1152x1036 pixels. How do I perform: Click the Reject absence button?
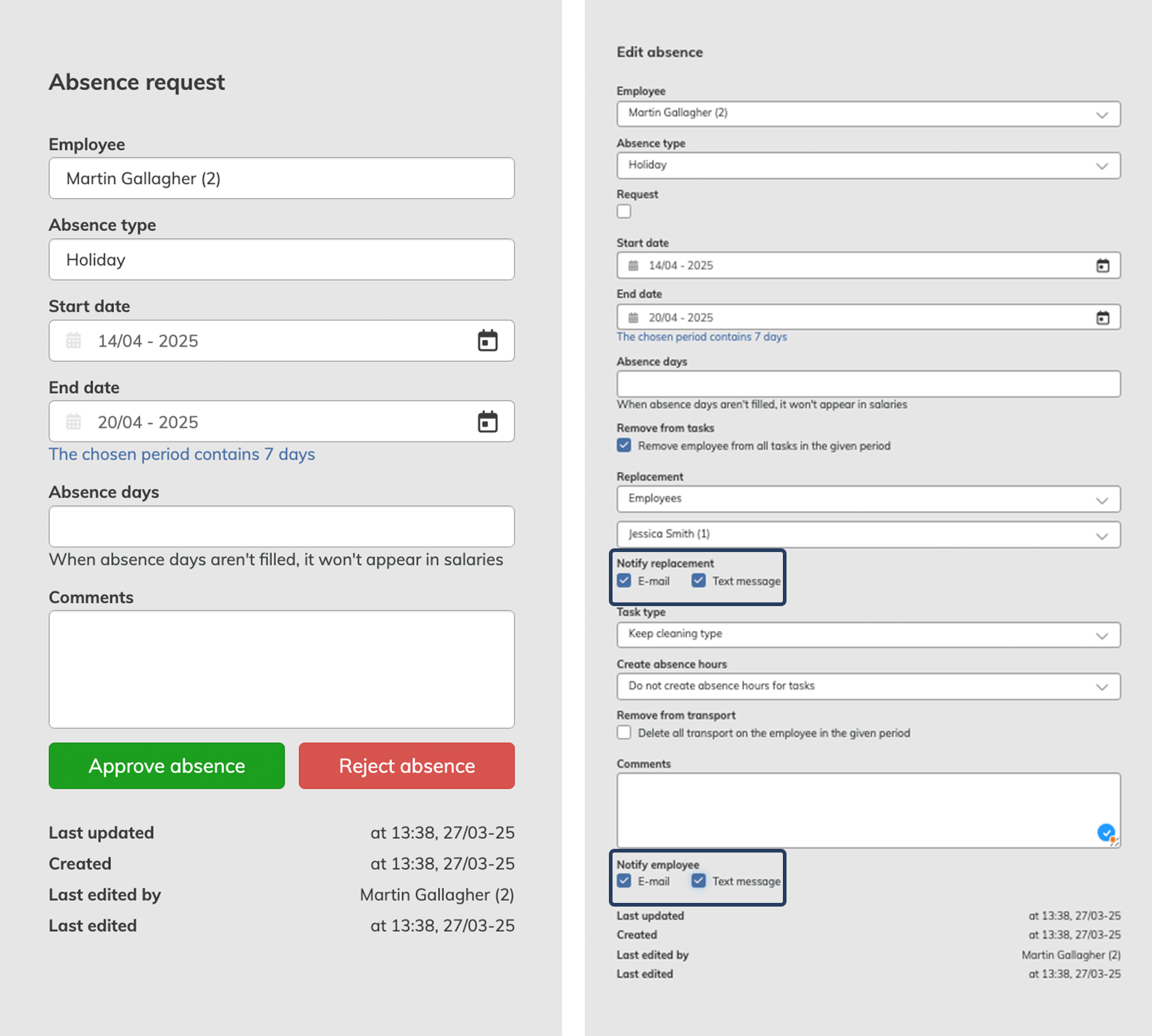tap(406, 765)
